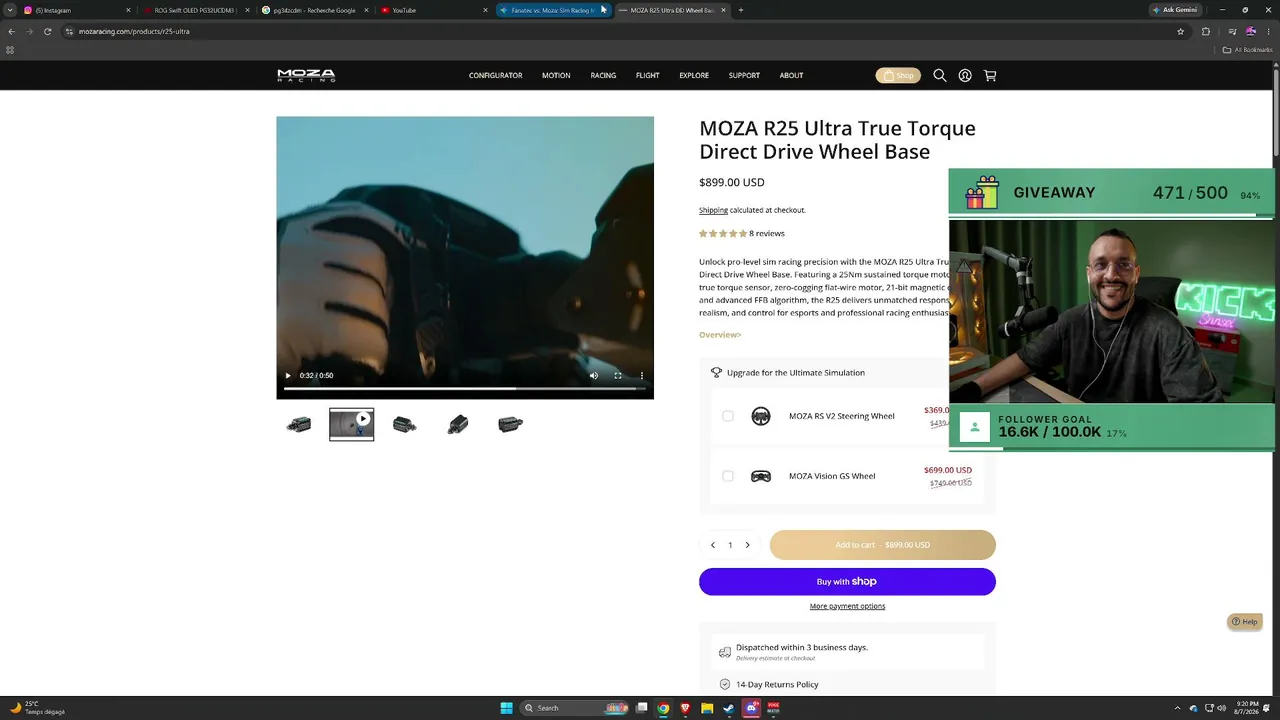Click the Ask Gemini button
The image size is (1280, 720).
coord(1175,10)
